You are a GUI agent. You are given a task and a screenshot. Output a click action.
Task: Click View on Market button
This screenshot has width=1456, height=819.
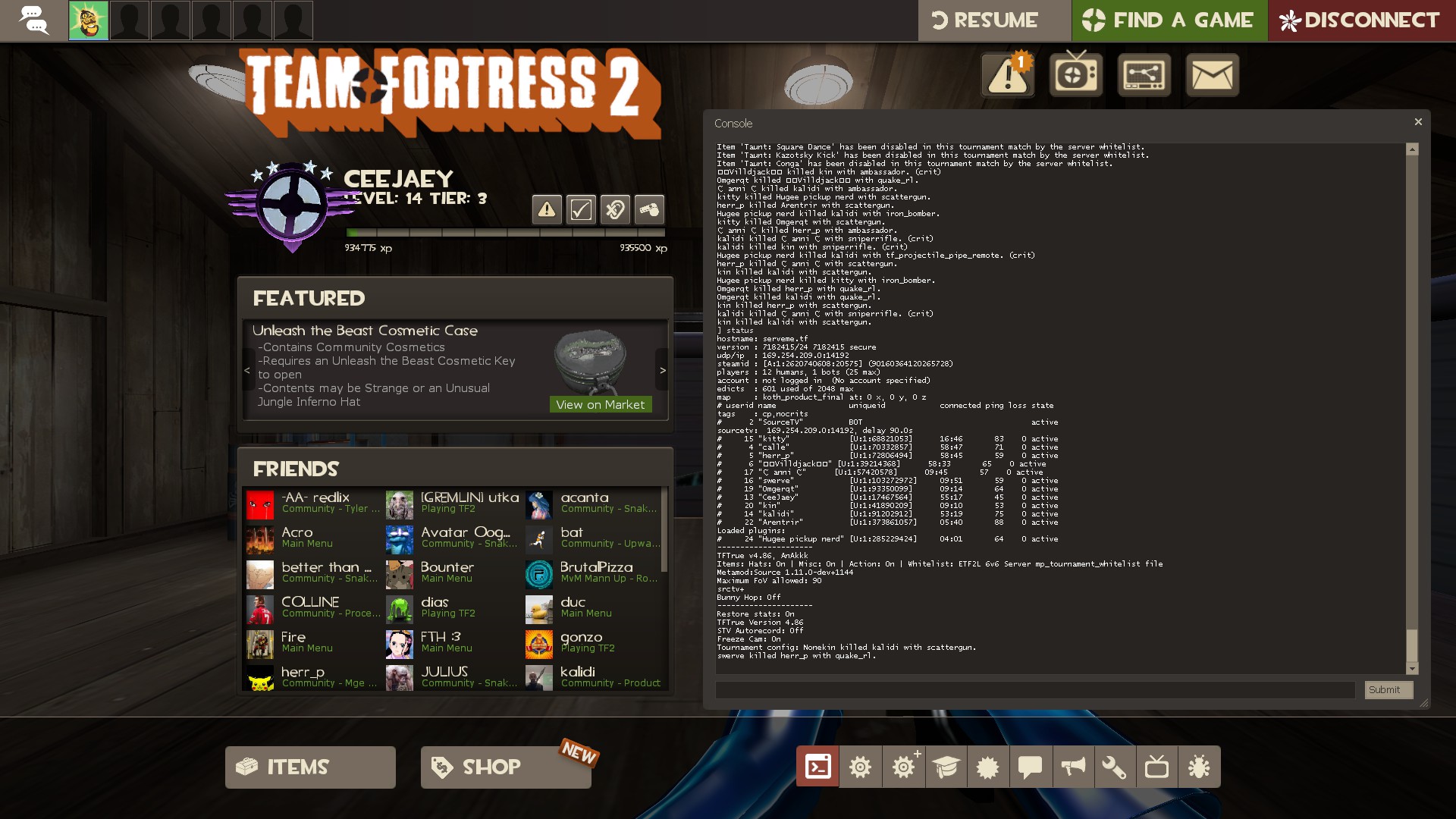[x=600, y=404]
